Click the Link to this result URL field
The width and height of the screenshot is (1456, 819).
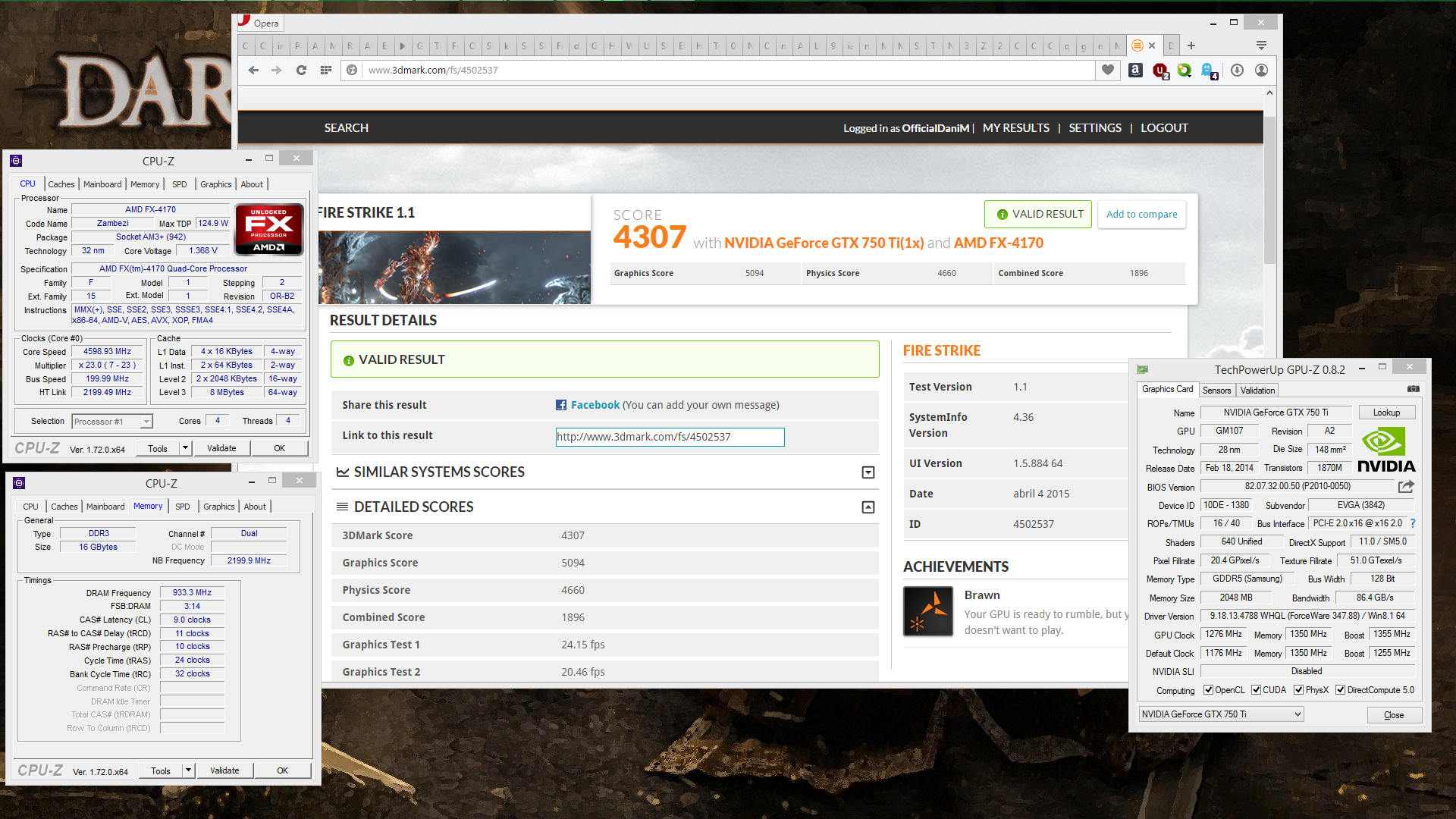670,437
